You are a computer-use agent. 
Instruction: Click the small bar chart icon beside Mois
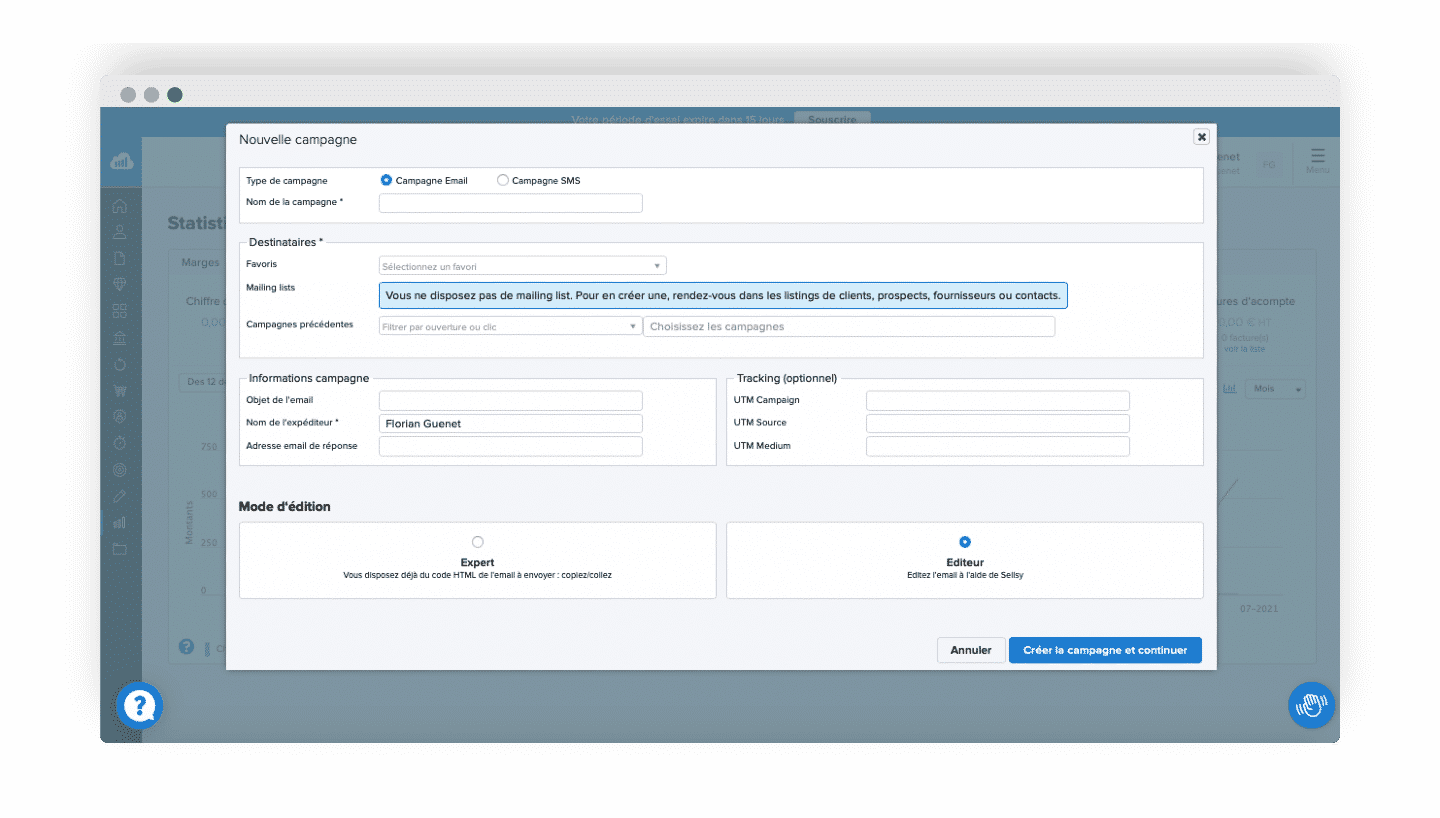[x=1230, y=388]
